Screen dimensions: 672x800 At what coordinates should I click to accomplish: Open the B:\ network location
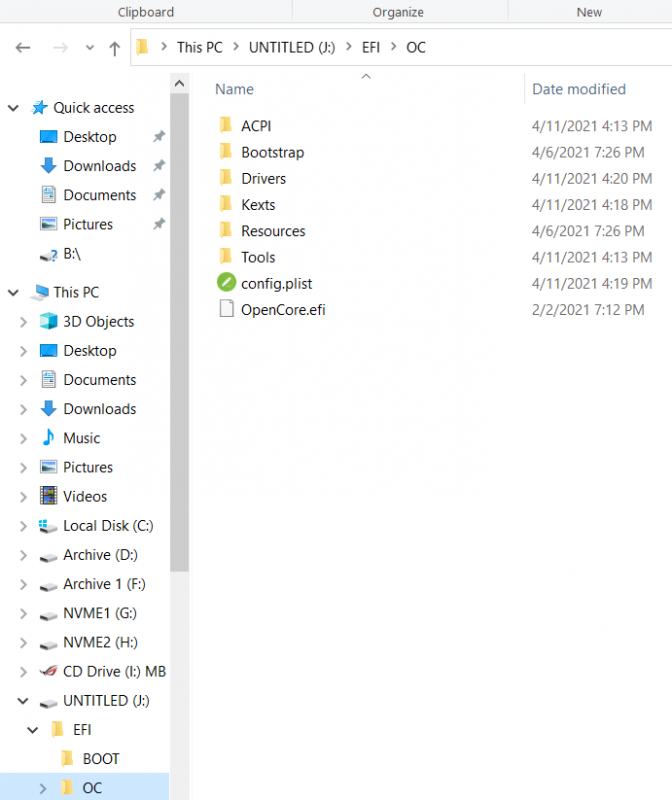(72, 254)
